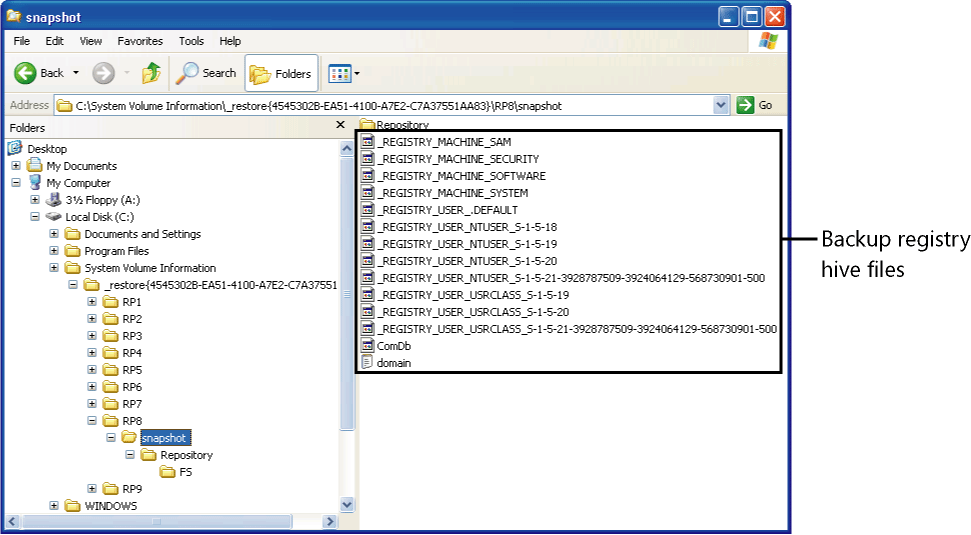Viewport: 971px width, 535px height.
Task: Open the Favorites menu
Action: 140,41
